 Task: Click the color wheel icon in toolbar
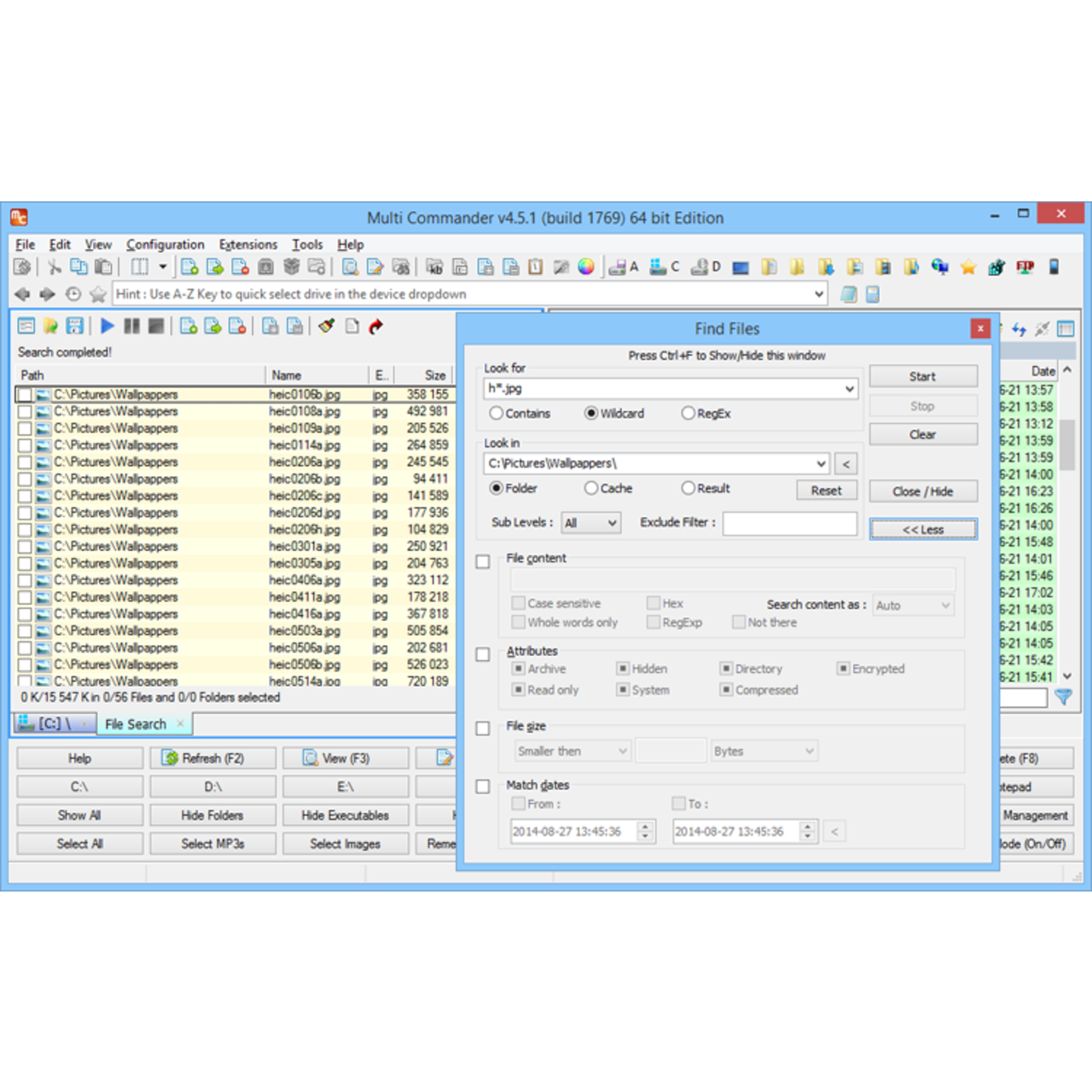586,267
